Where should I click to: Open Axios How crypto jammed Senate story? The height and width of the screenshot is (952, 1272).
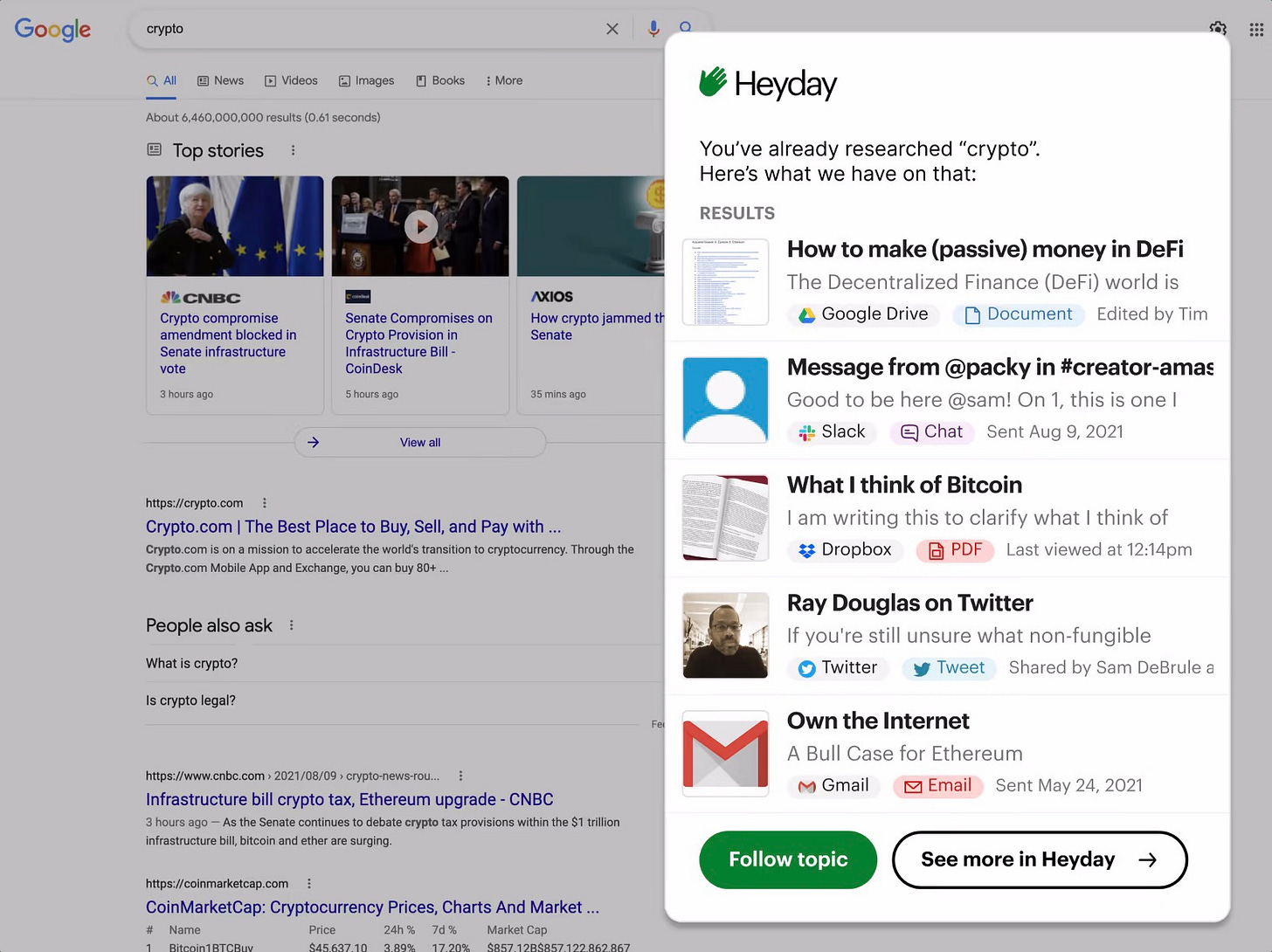(597, 327)
